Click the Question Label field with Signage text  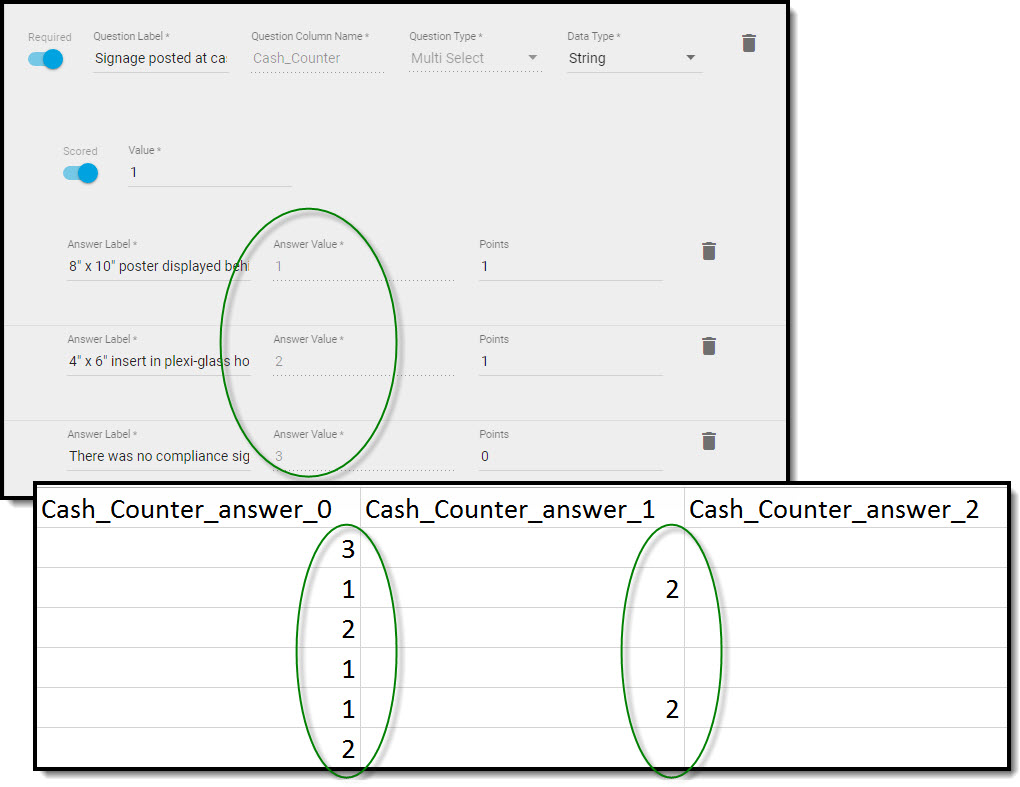coord(160,58)
